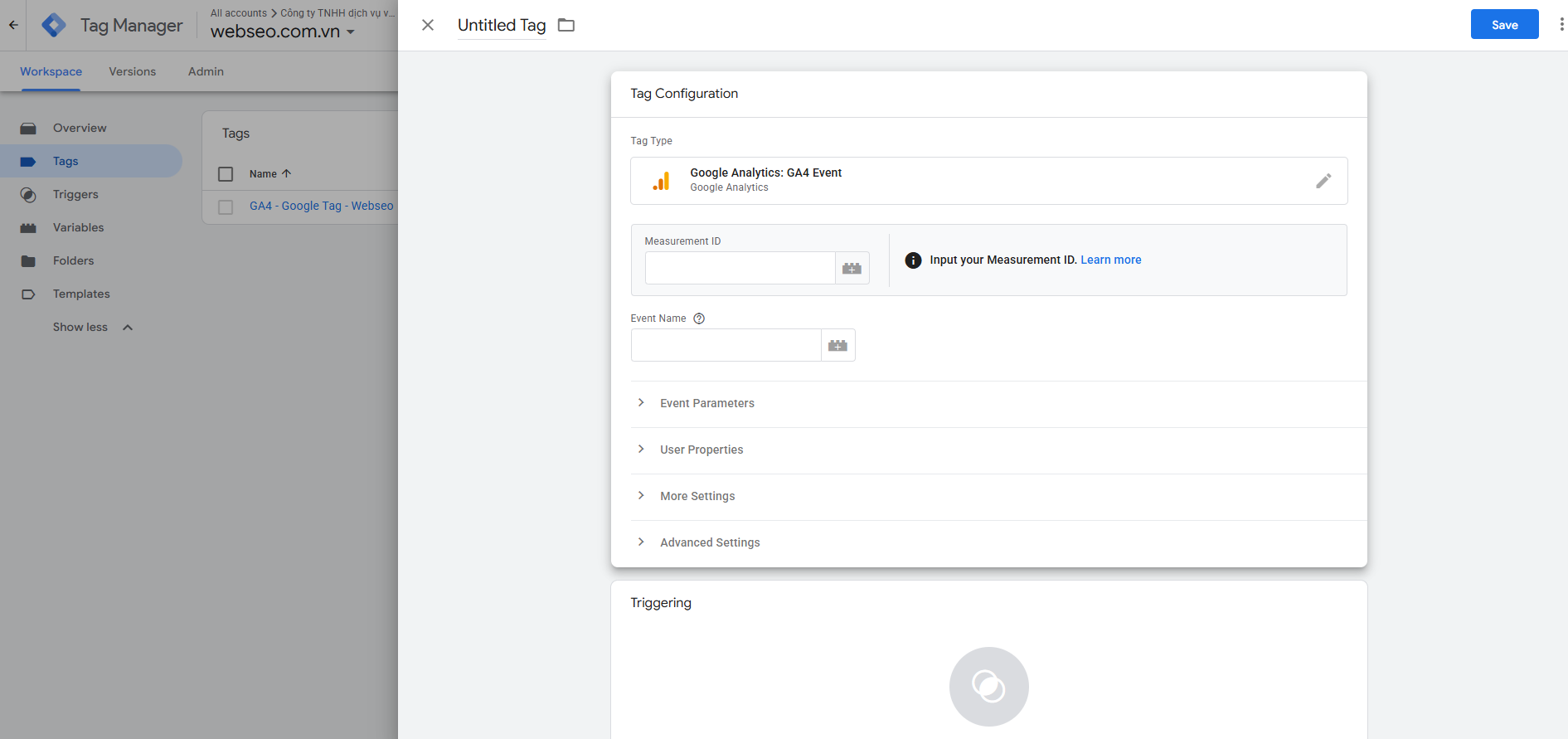1568x739 pixels.
Task: Click the Google Analytics: GA4 Event tag type
Action: click(988, 181)
